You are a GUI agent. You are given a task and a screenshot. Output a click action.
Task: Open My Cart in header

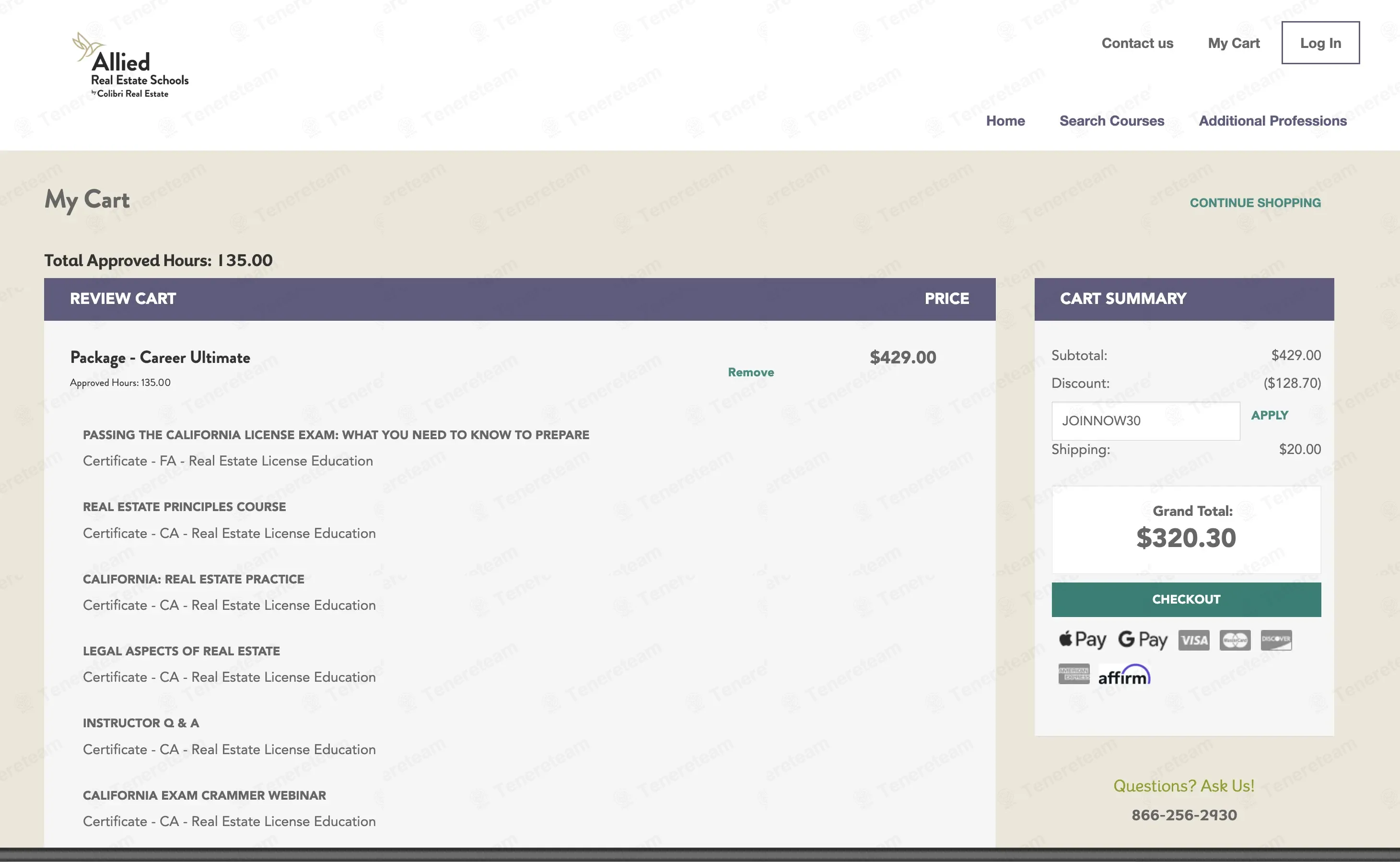coord(1233,43)
